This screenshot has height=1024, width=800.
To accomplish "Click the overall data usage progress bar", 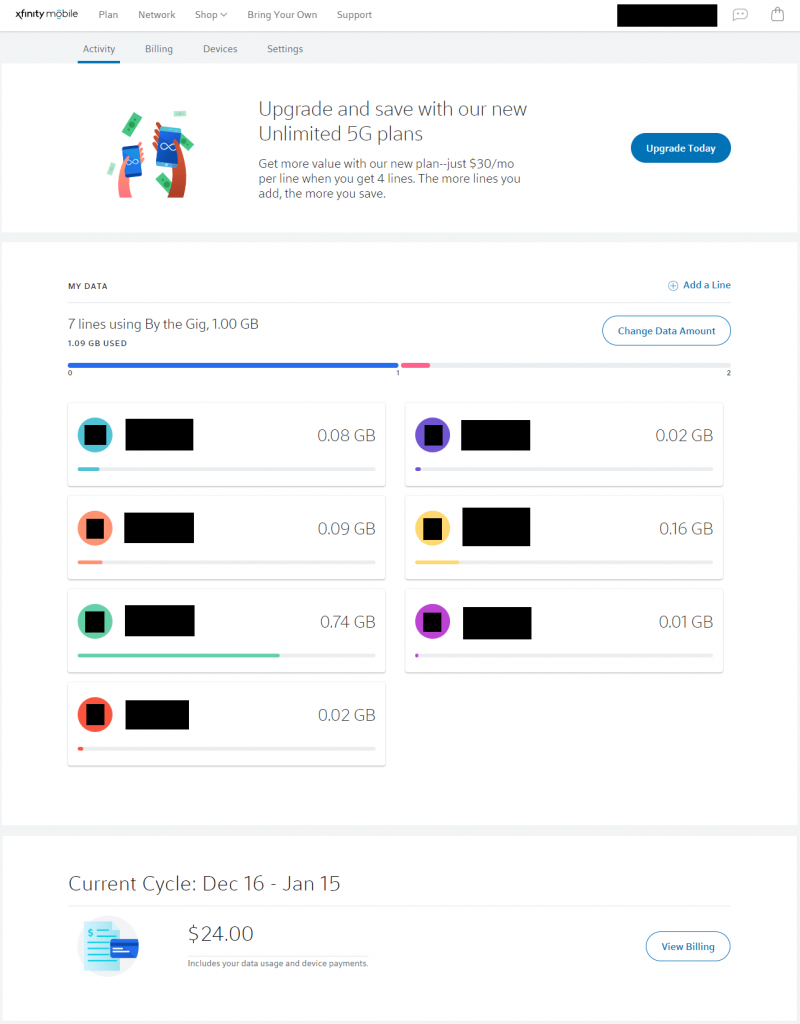I will tap(399, 365).
